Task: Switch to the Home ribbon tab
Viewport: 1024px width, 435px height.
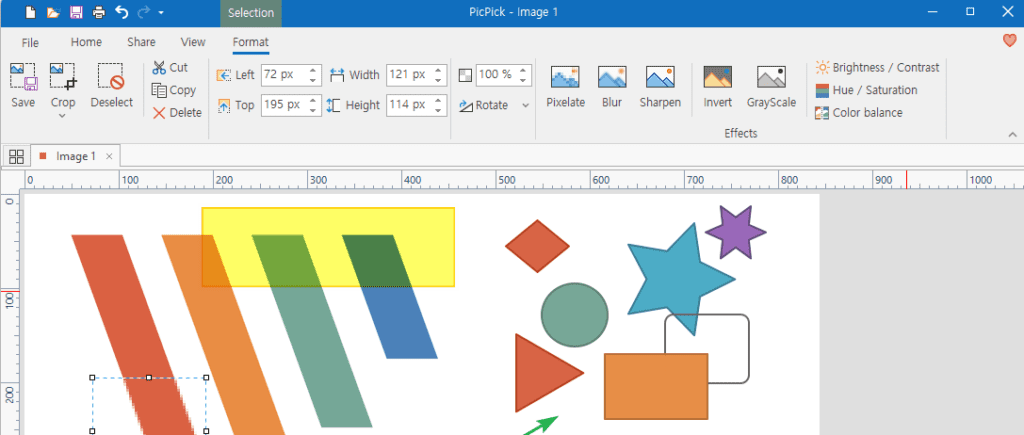Action: pyautogui.click(x=86, y=42)
